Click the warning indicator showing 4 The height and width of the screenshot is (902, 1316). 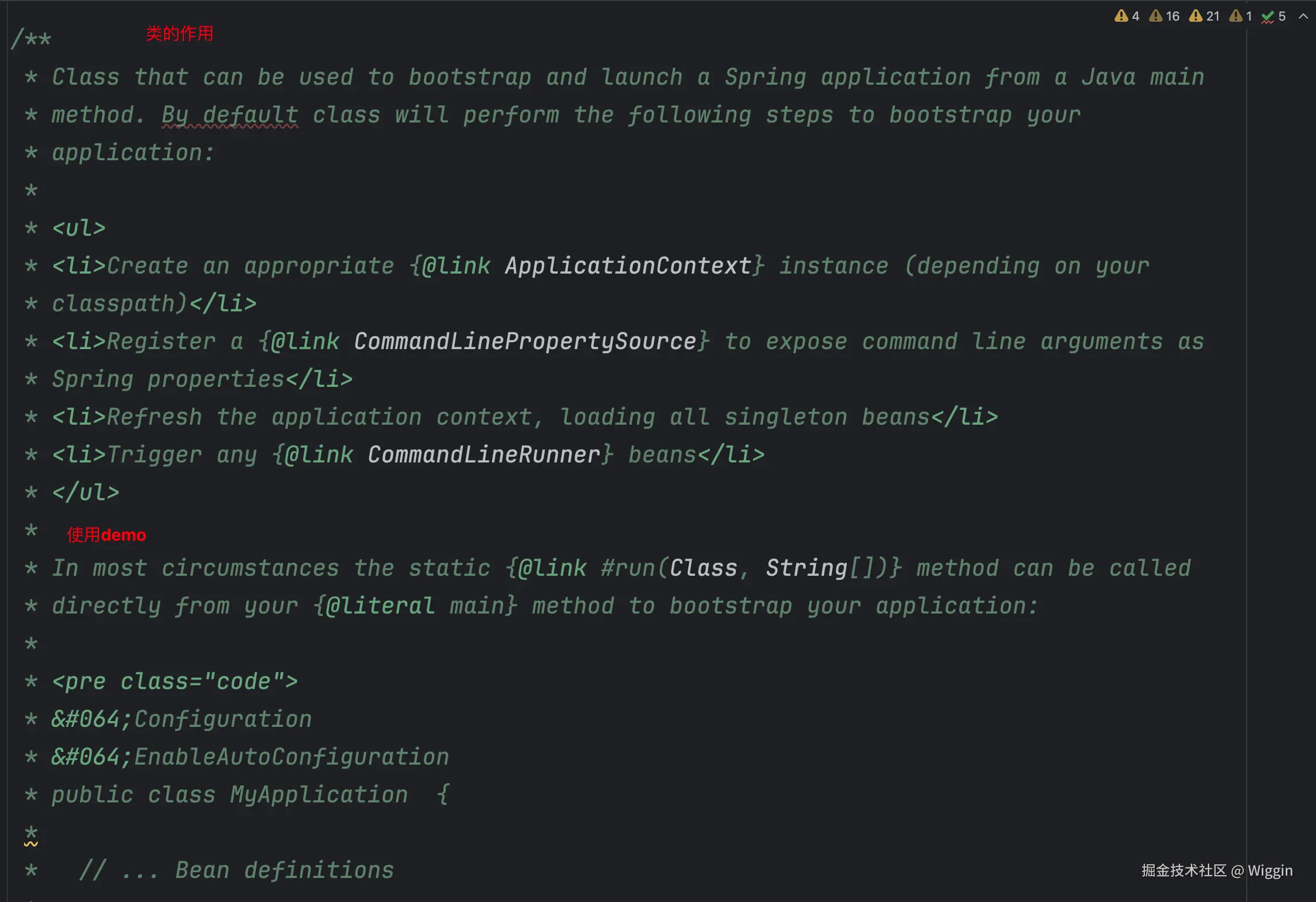point(1127,16)
